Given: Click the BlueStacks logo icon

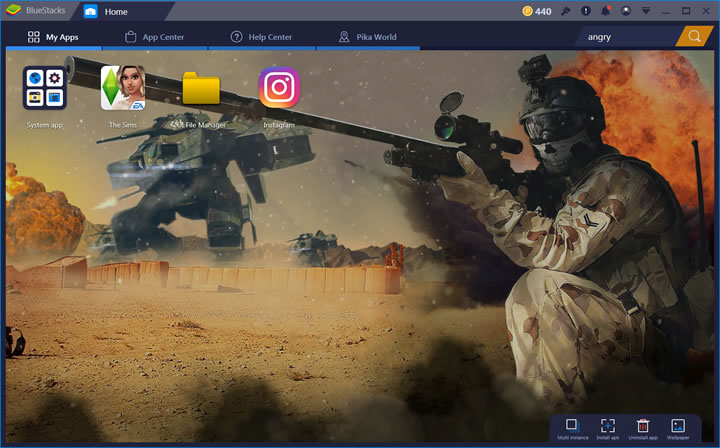Looking at the screenshot, I should pyautogui.click(x=14, y=10).
